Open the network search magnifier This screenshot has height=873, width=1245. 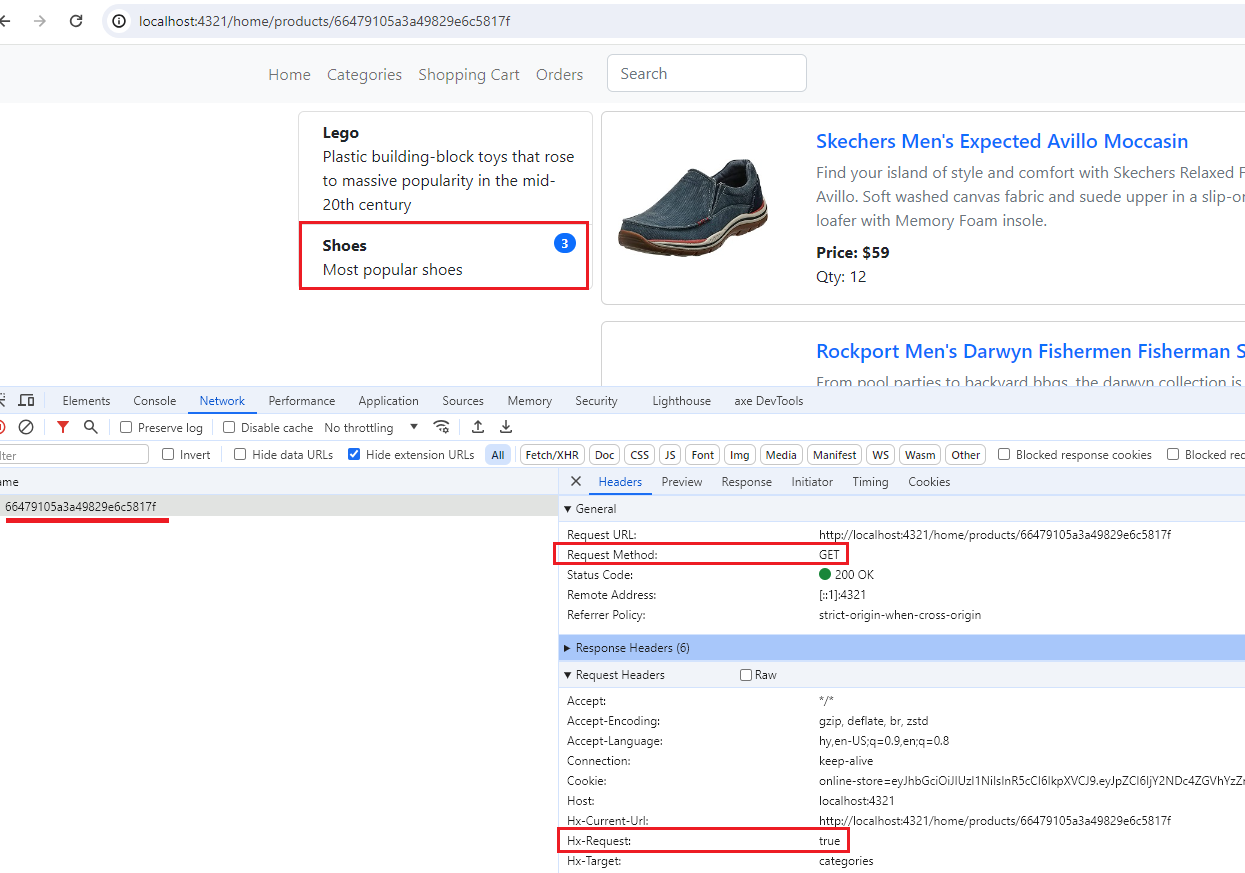[x=91, y=427]
